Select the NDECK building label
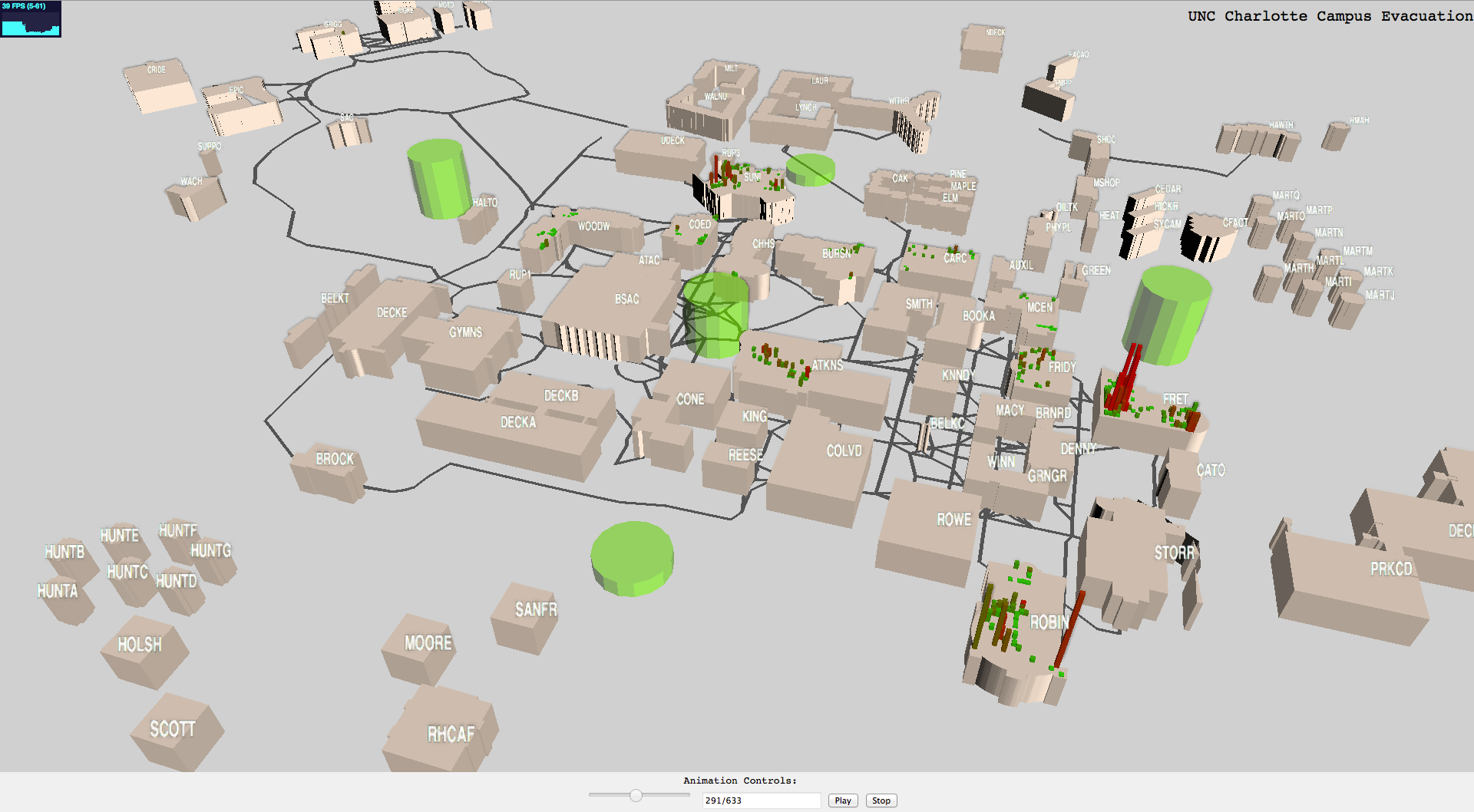This screenshot has width=1474, height=812. point(995,32)
